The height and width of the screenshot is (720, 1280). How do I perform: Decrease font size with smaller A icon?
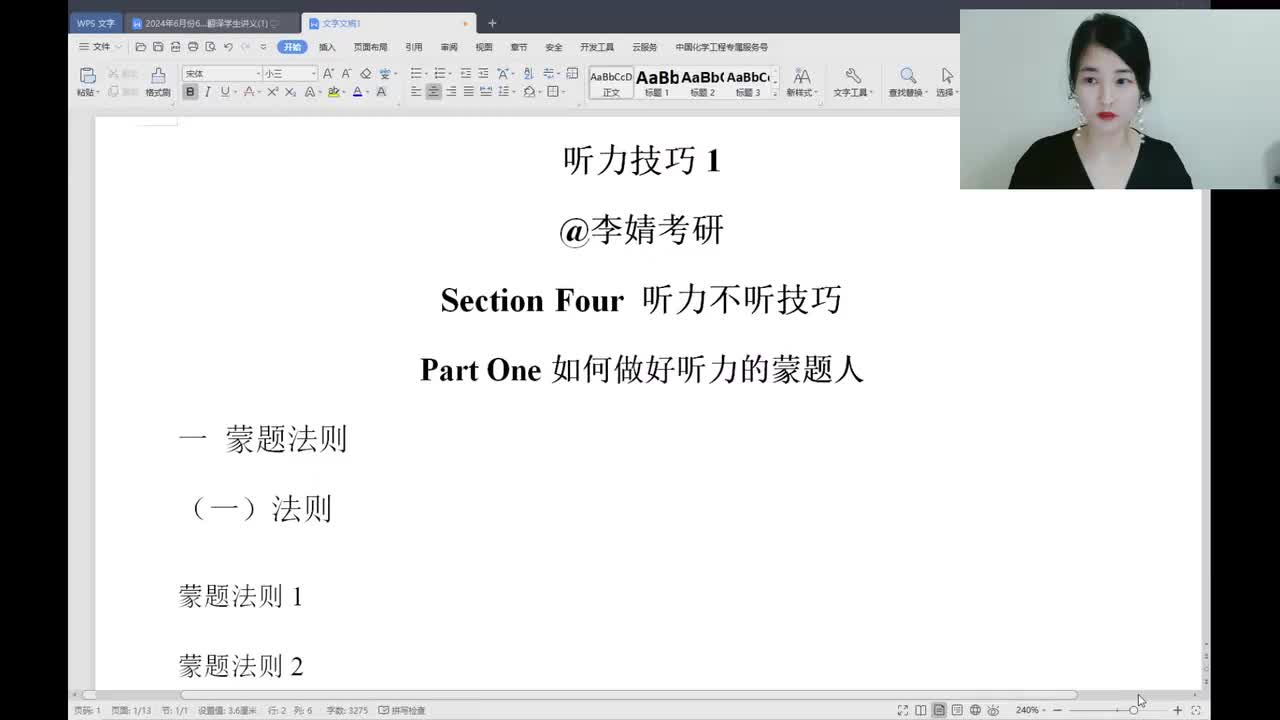point(346,74)
